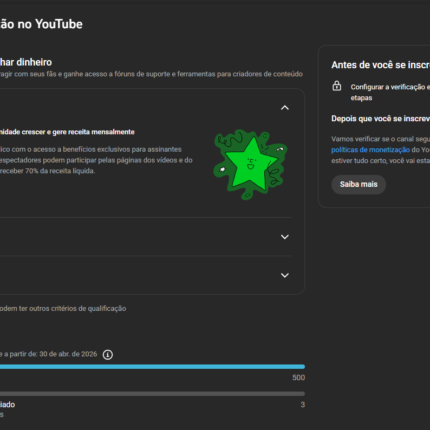Click 'Antes de você se inscrever' heading
Image resolution: width=430 pixels, height=430 pixels.
click(380, 65)
